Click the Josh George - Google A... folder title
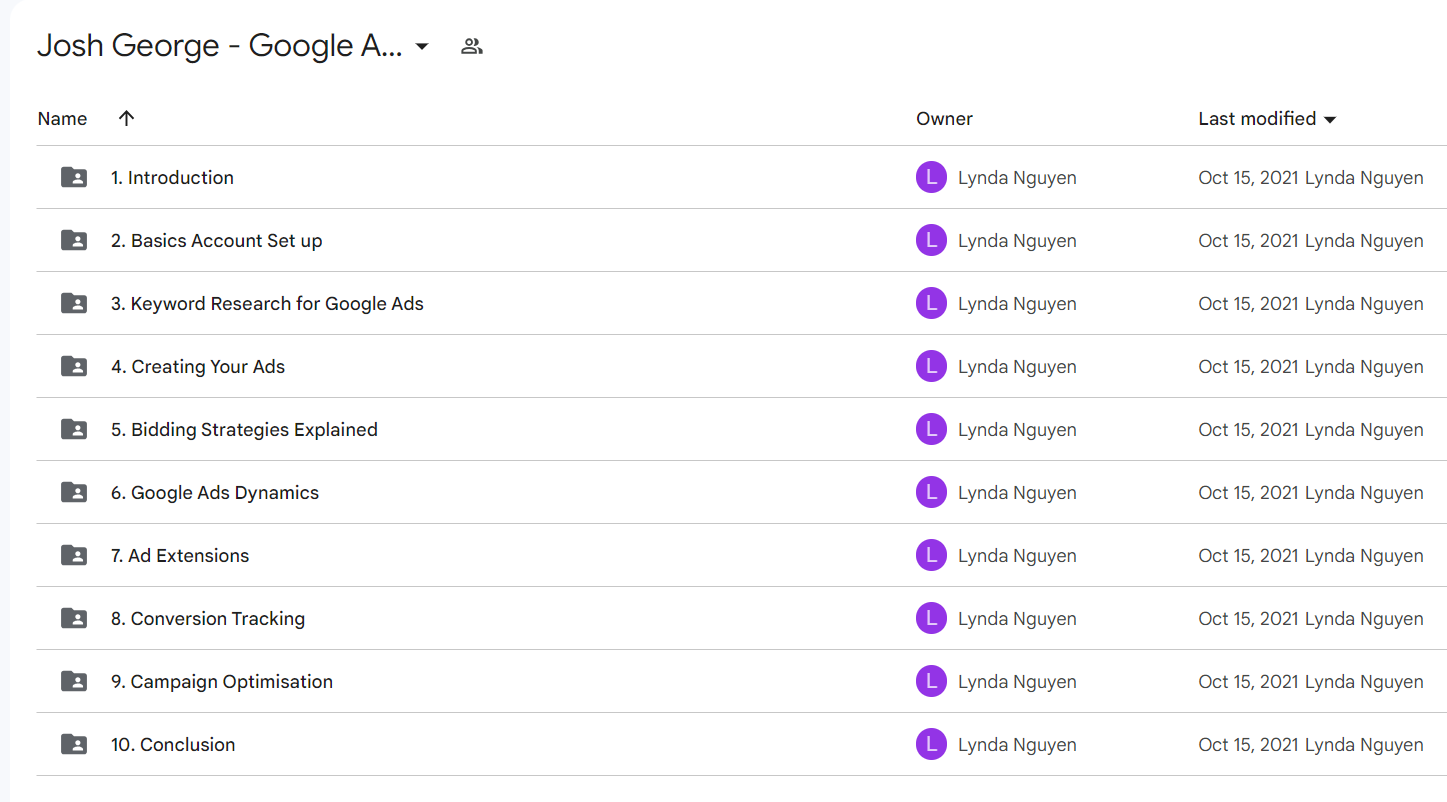1447x802 pixels. coord(220,46)
